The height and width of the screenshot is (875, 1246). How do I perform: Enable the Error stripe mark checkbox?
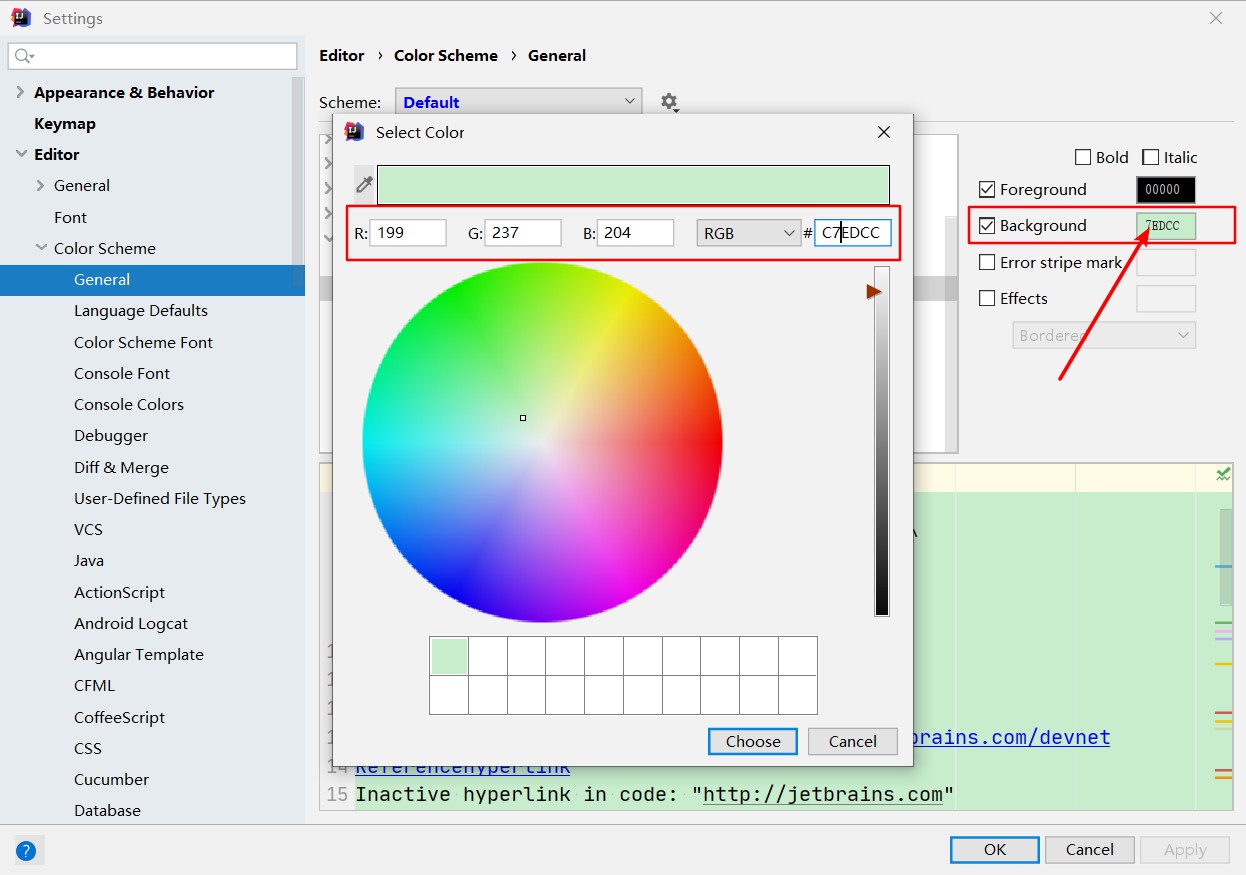click(987, 263)
